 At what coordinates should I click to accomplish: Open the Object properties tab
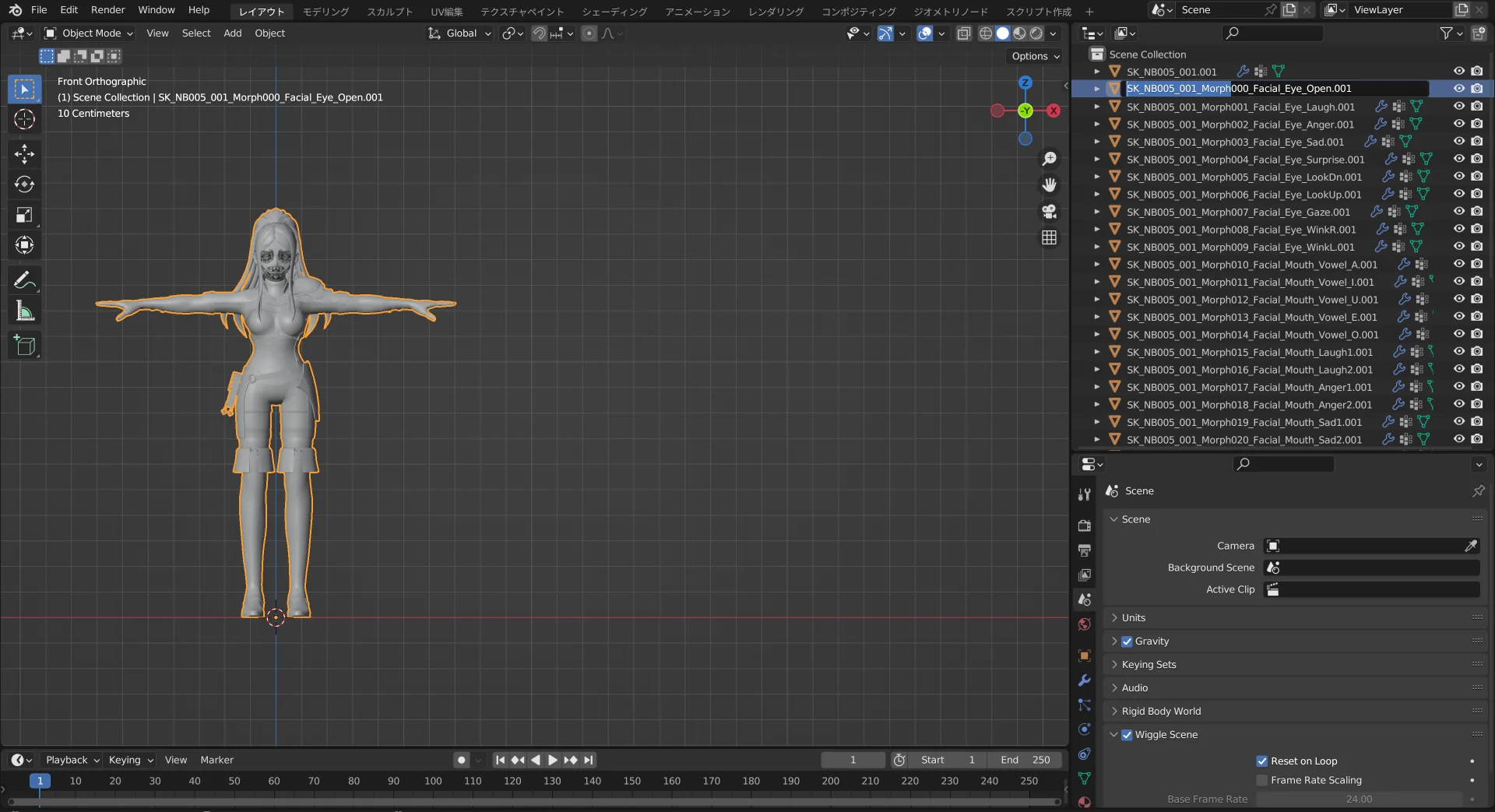point(1084,656)
